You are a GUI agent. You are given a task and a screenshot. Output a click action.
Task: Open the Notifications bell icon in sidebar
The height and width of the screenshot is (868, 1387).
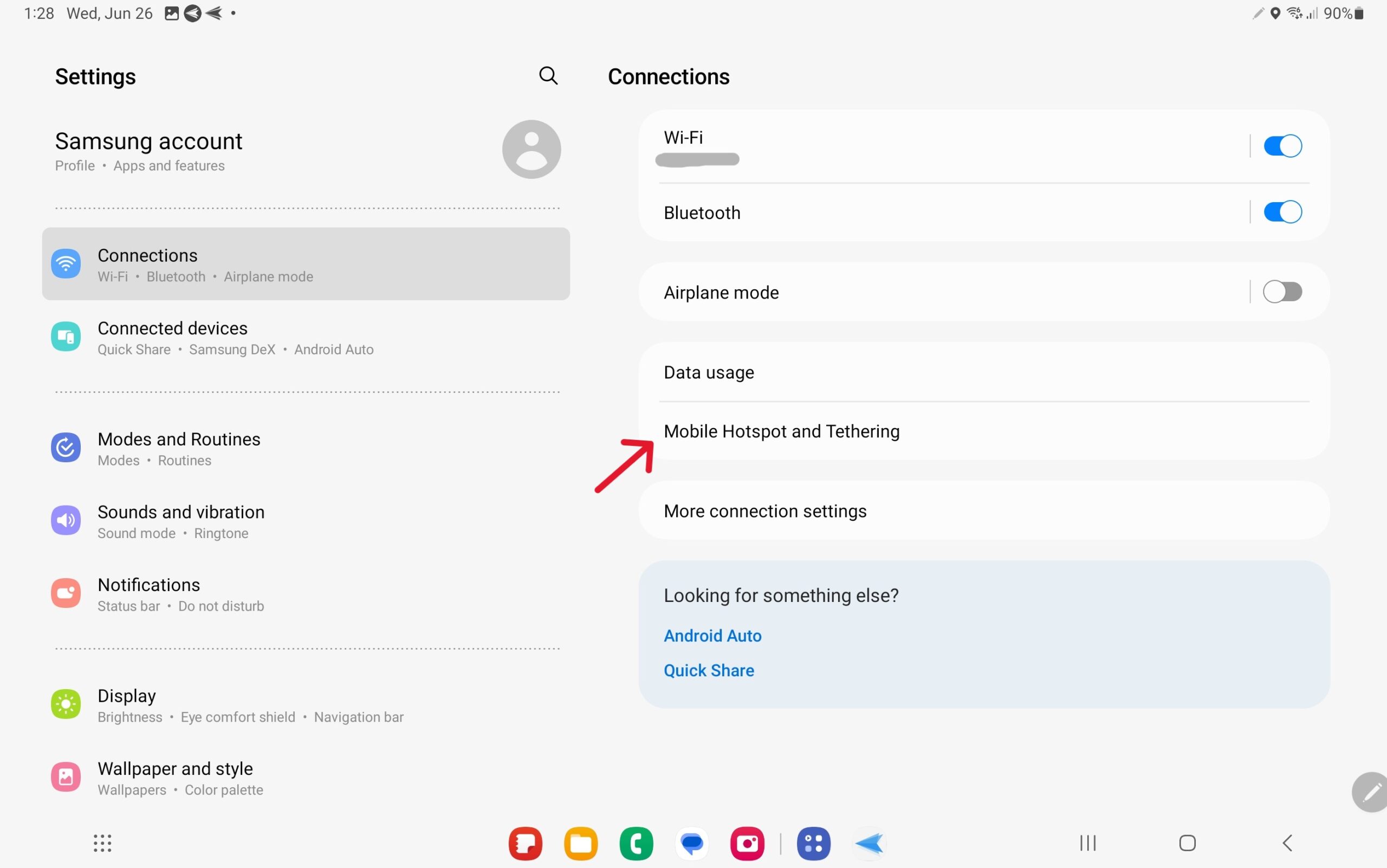tap(66, 592)
